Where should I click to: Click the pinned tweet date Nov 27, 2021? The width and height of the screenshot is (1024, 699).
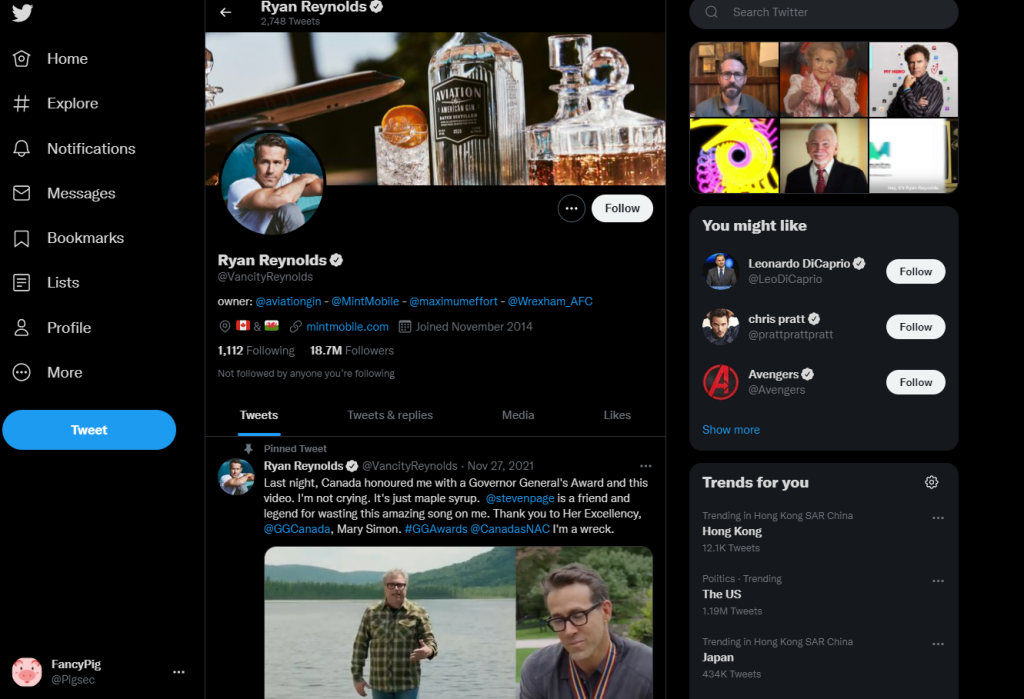(500, 466)
